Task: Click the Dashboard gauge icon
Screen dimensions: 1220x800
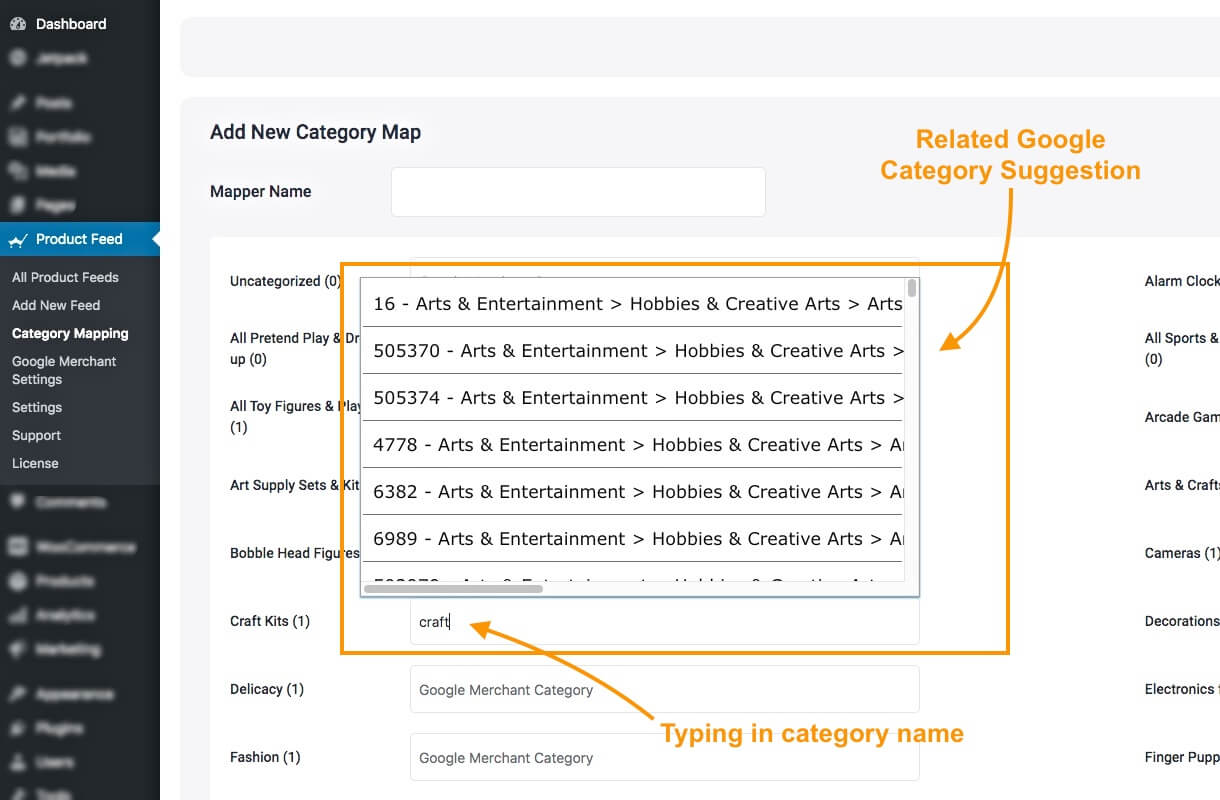Action: [x=18, y=23]
